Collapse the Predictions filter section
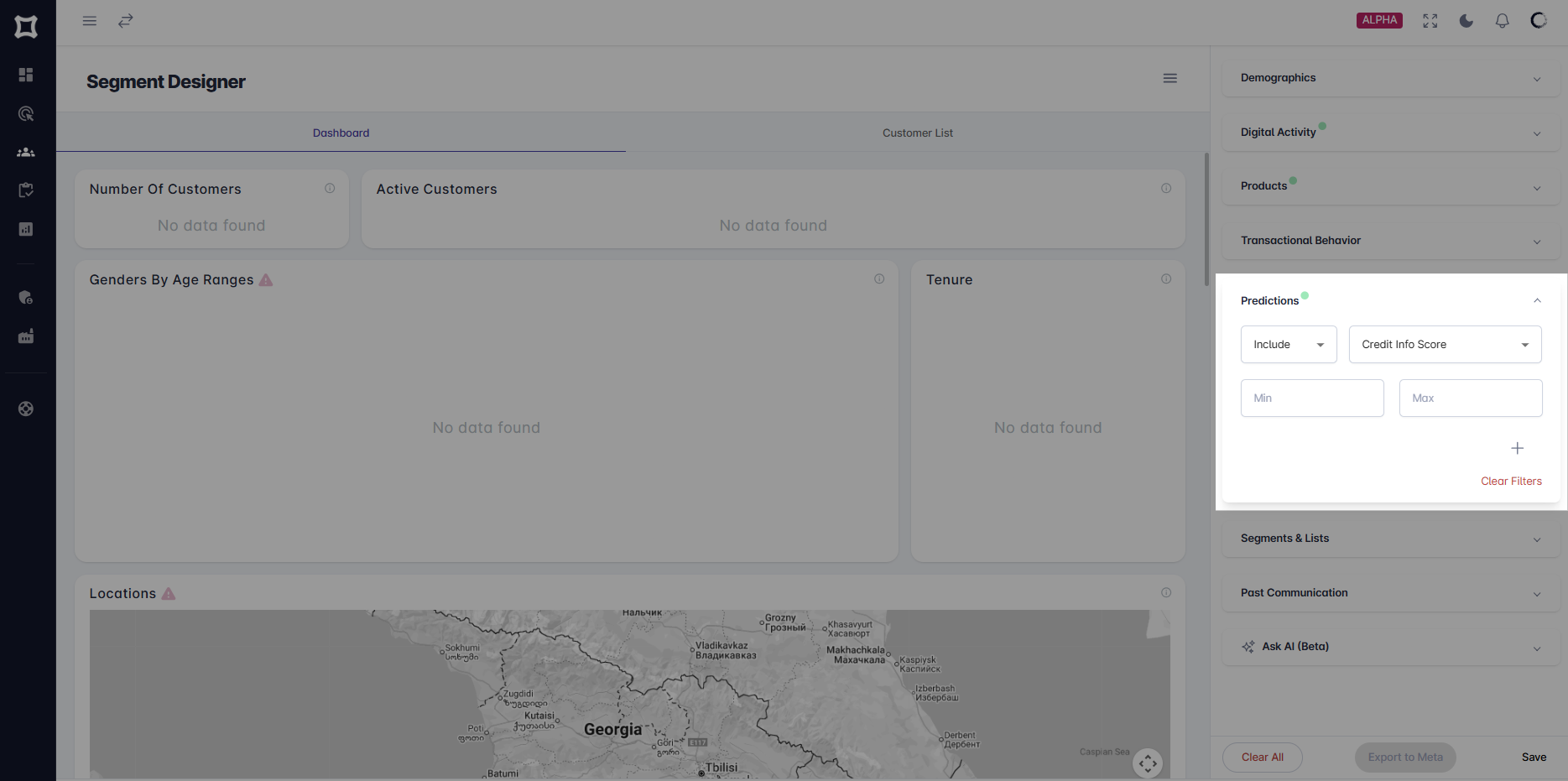This screenshot has width=1568, height=781. pyautogui.click(x=1537, y=300)
